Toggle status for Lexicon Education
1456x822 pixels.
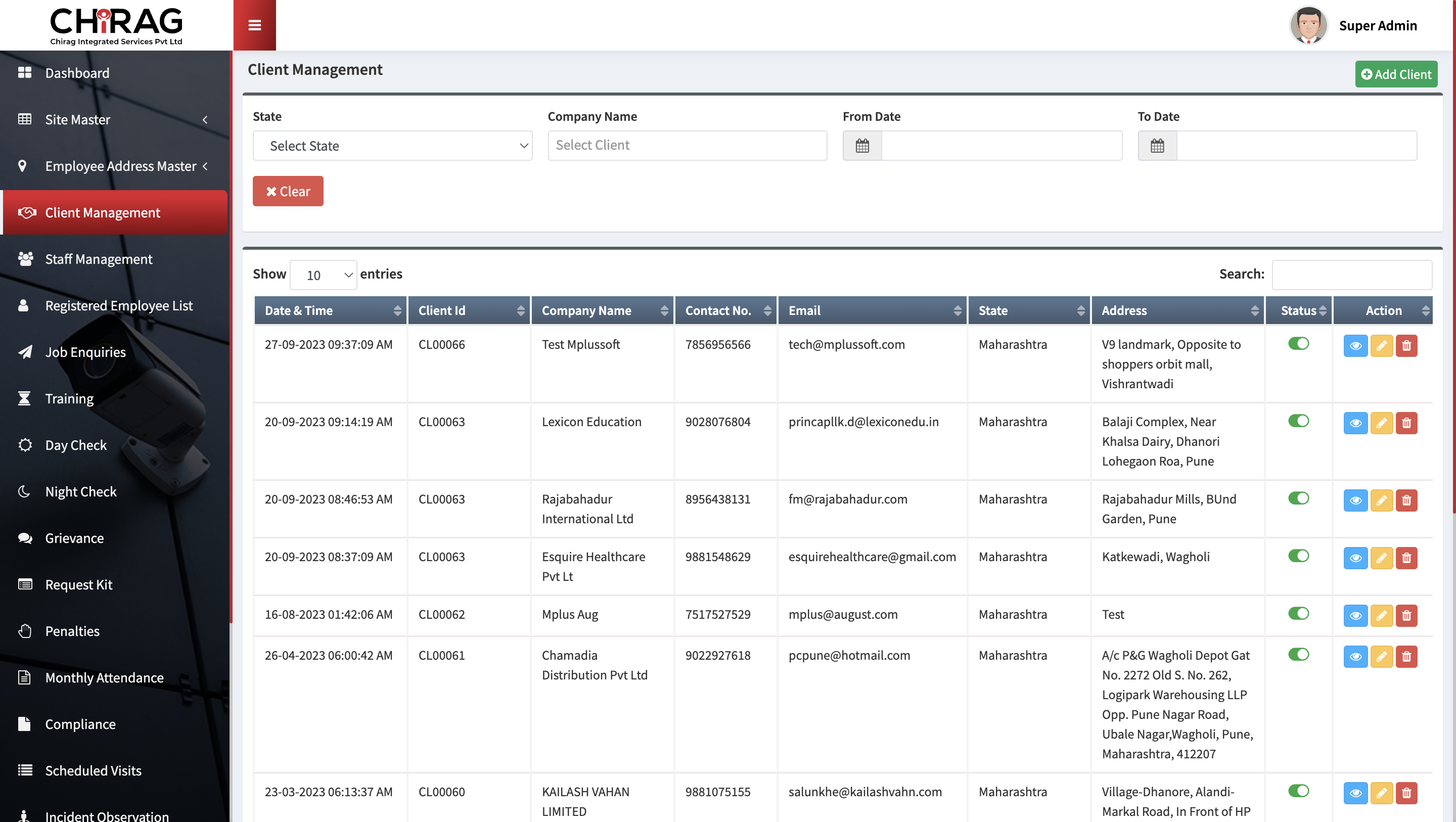tap(1298, 421)
